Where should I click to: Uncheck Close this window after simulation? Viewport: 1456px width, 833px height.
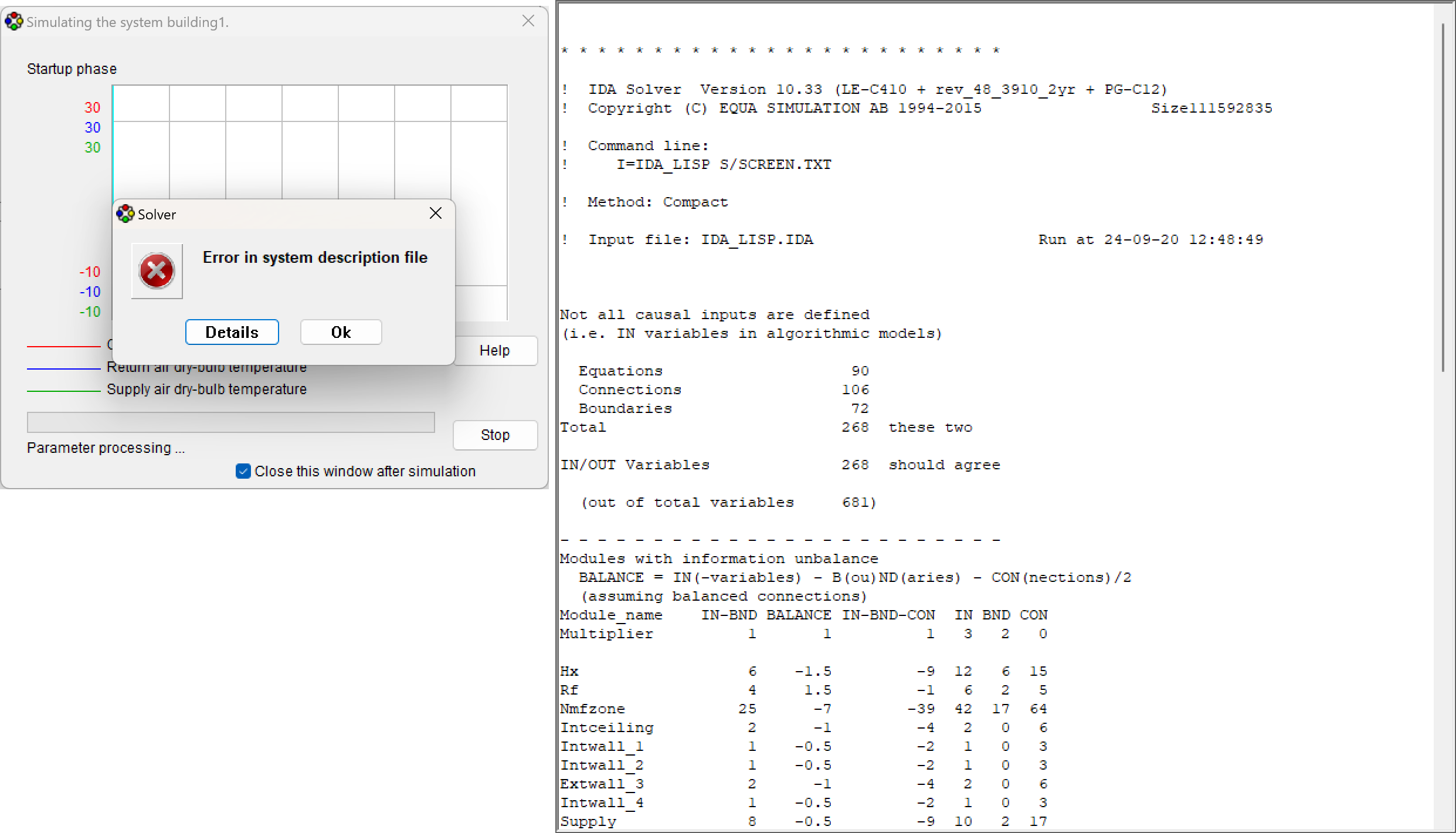point(243,471)
